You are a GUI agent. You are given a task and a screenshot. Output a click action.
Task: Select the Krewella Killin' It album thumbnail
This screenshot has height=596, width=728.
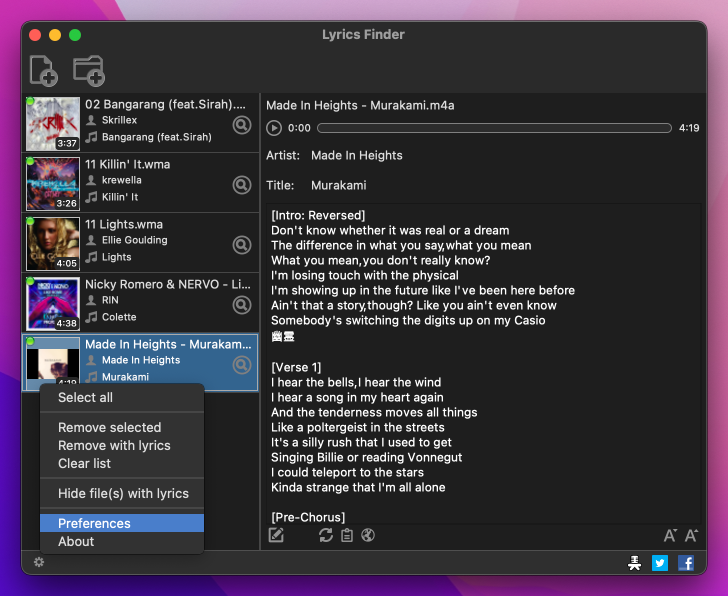click(x=53, y=184)
